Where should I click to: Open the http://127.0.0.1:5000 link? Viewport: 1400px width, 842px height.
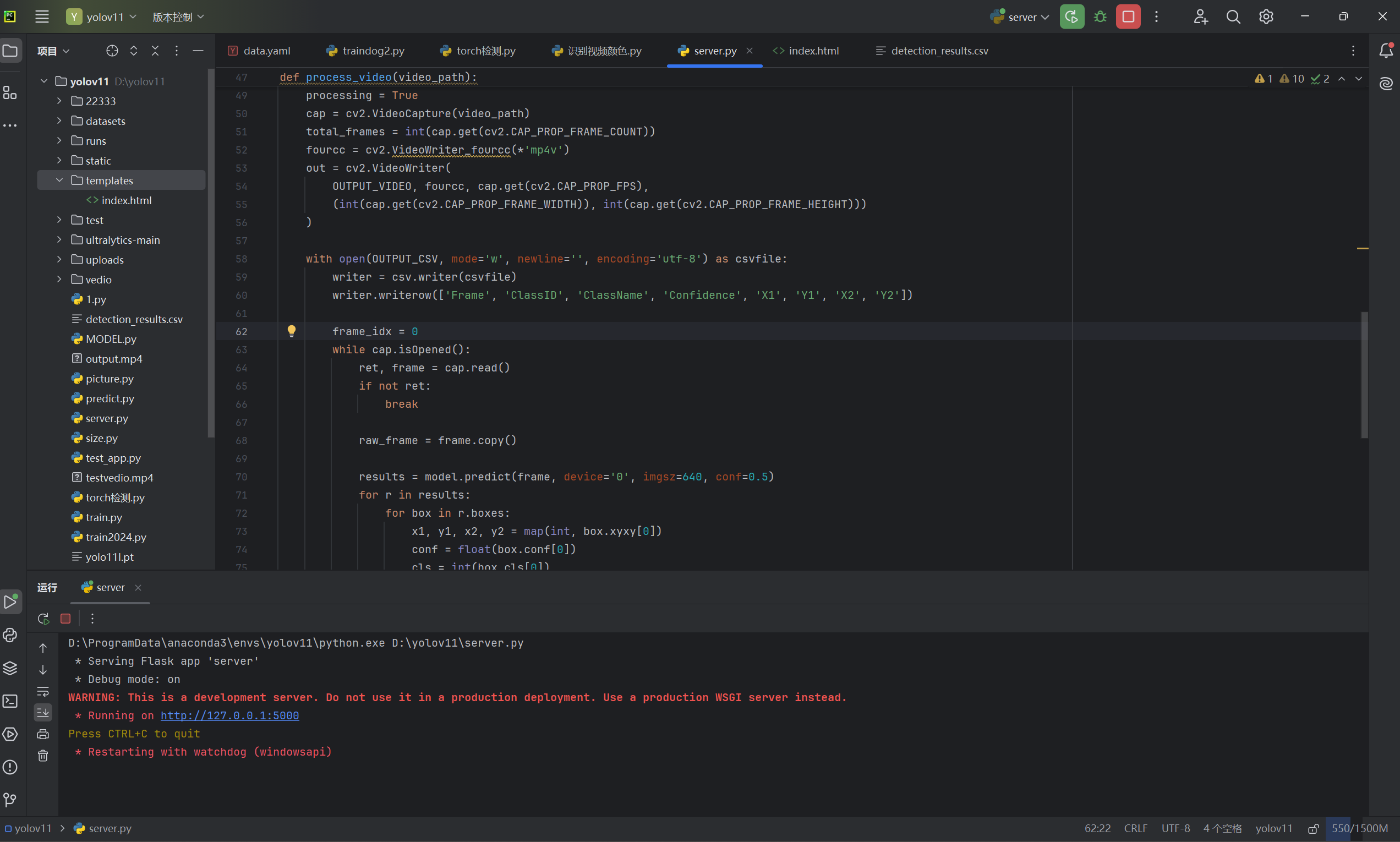[x=229, y=715]
